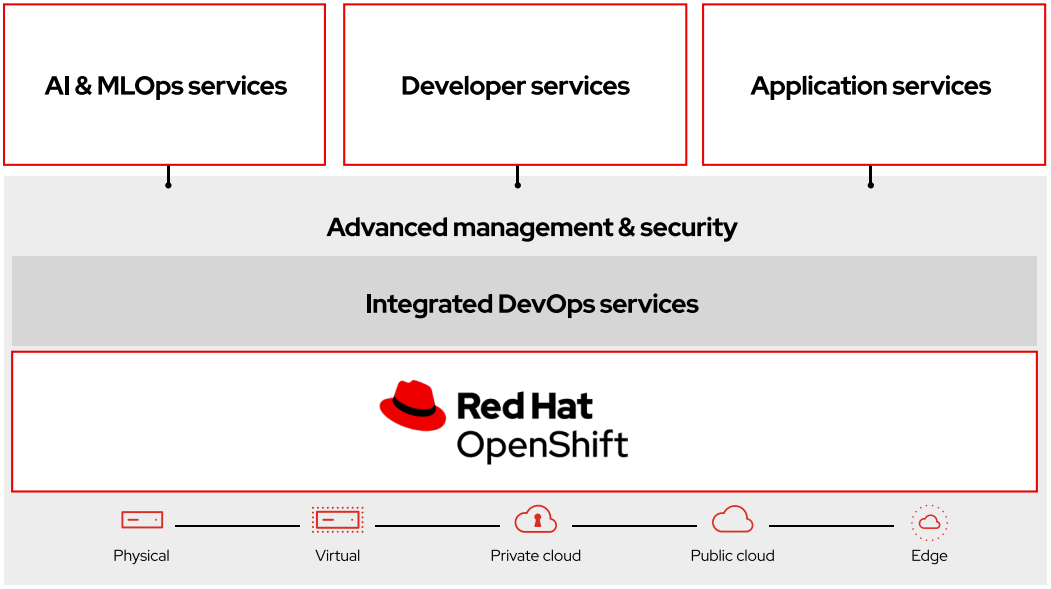Select the Private cloud icon with padlock

coord(536,519)
